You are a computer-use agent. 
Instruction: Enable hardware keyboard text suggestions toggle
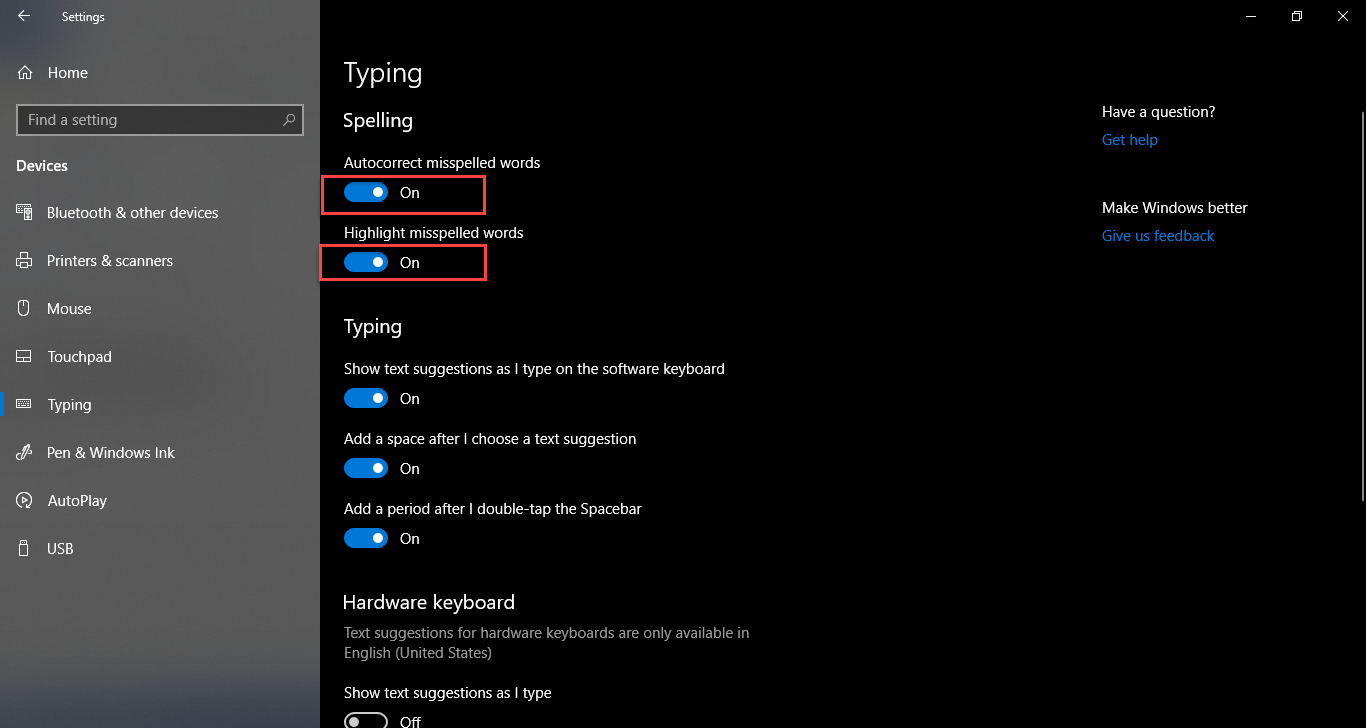[x=366, y=721]
